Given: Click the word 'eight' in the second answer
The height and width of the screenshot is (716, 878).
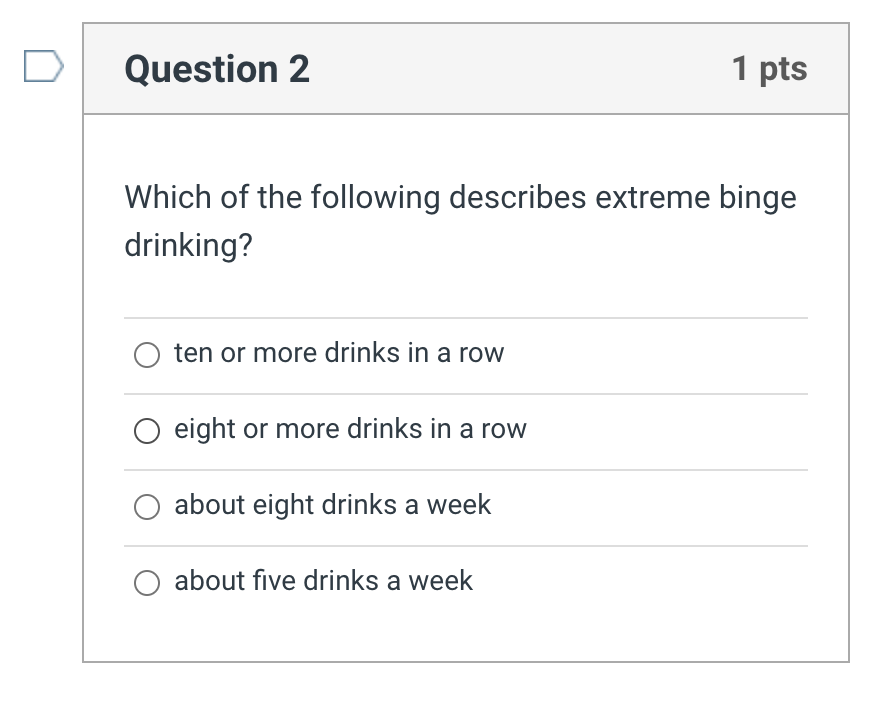Looking at the screenshot, I should click(x=205, y=429).
